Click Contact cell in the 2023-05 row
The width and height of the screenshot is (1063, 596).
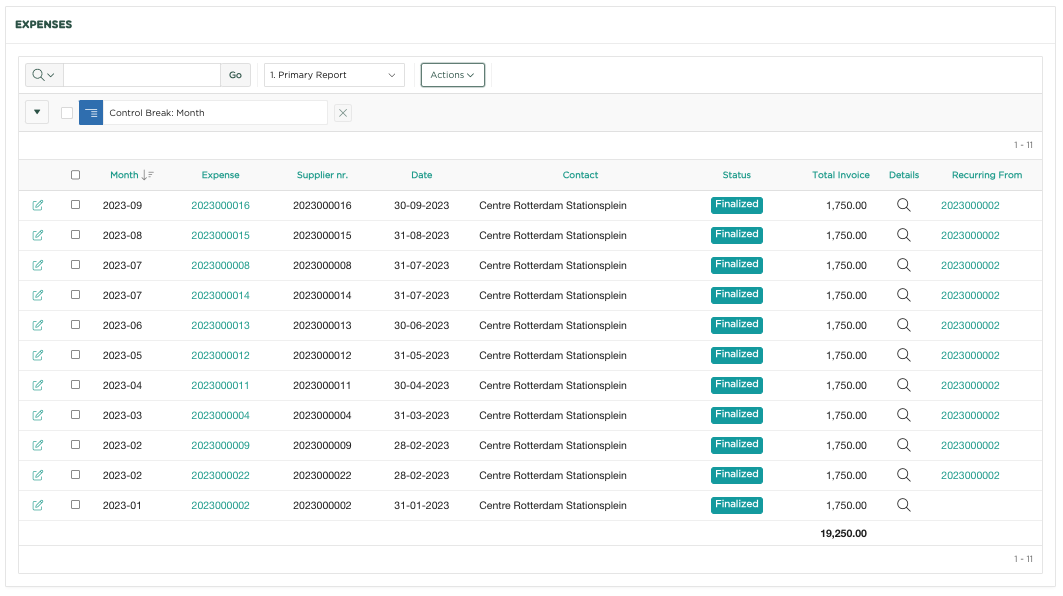coord(553,355)
